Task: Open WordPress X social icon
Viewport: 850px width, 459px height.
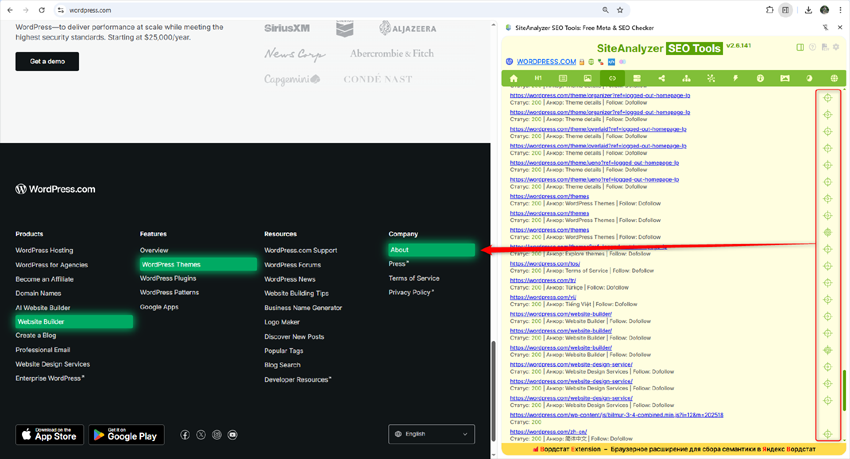Action: 201,435
